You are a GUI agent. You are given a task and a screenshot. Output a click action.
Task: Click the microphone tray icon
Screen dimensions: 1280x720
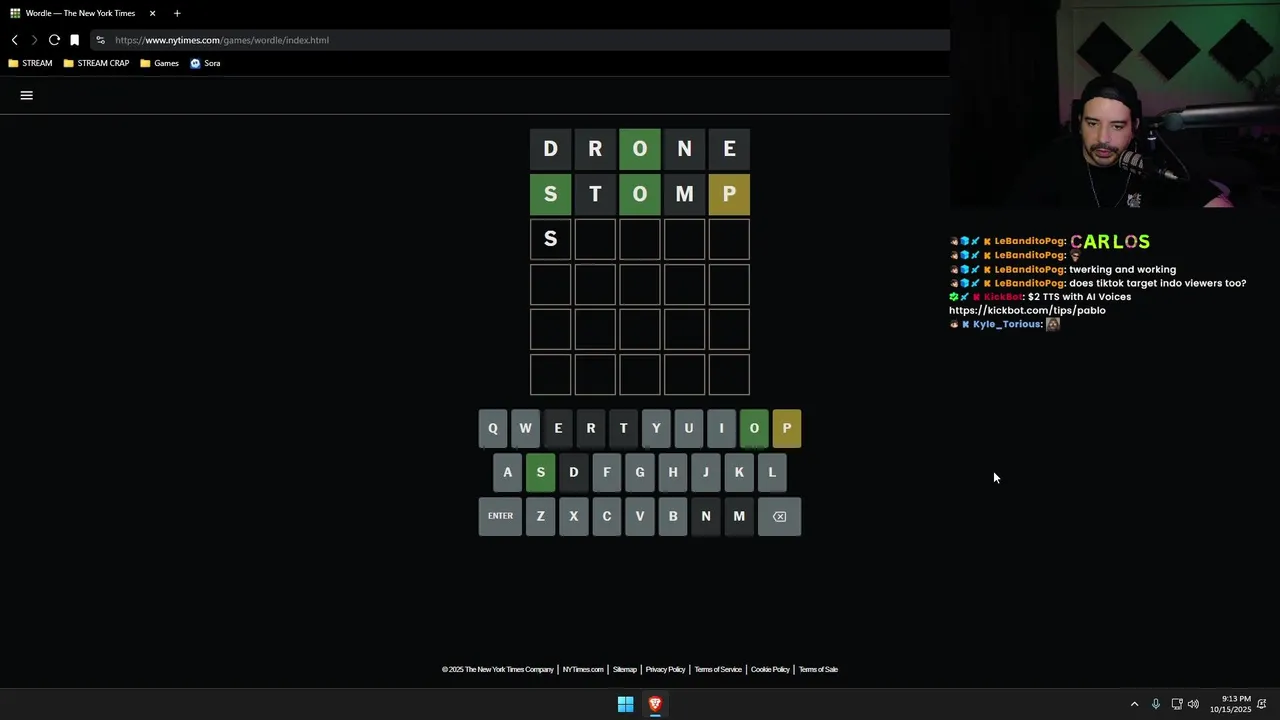tap(1156, 704)
